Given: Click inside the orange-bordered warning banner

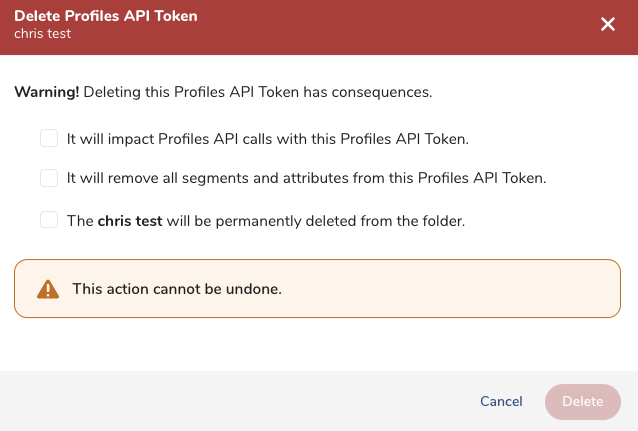Looking at the screenshot, I should click(450, 289).
